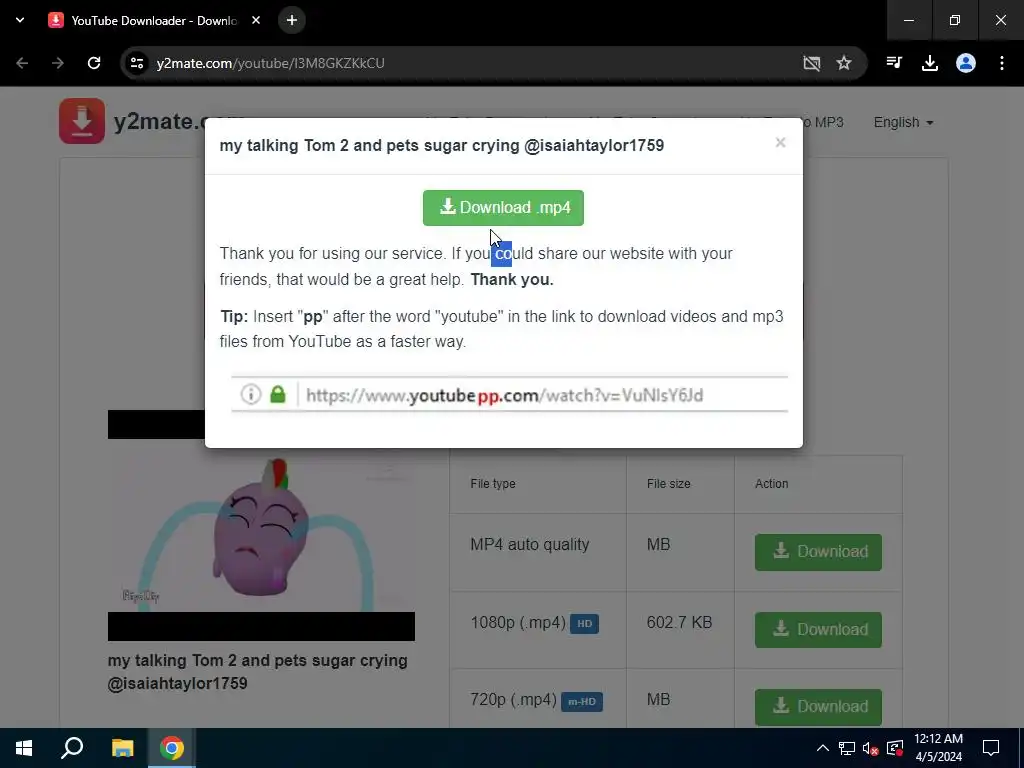Click the File type column header
The height and width of the screenshot is (768, 1024).
click(x=493, y=484)
